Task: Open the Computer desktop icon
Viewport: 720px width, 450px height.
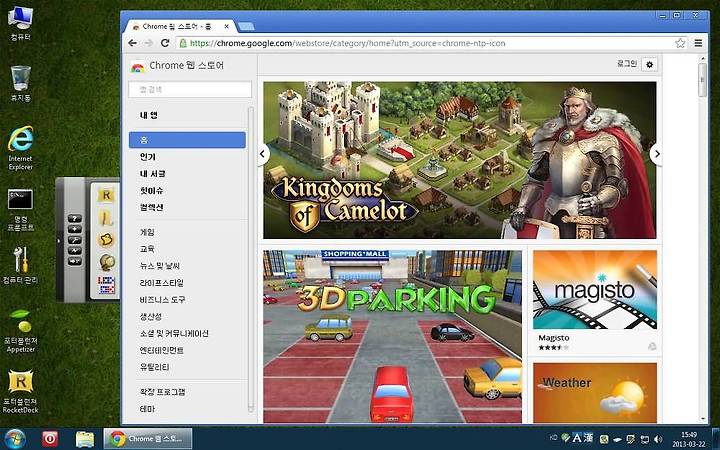Action: (x=20, y=23)
